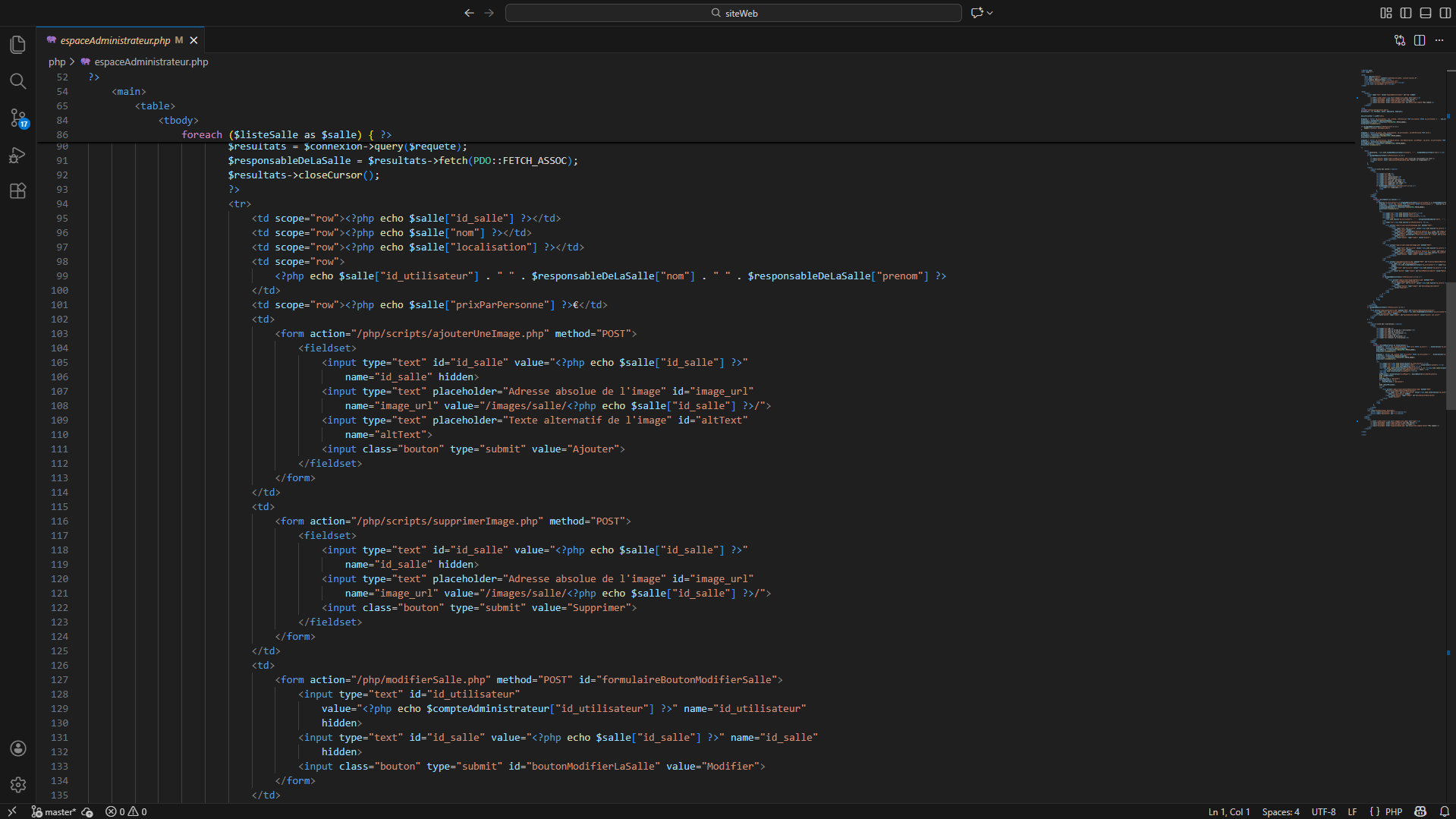Click the $resultats->closeCursor(); line

tap(303, 175)
